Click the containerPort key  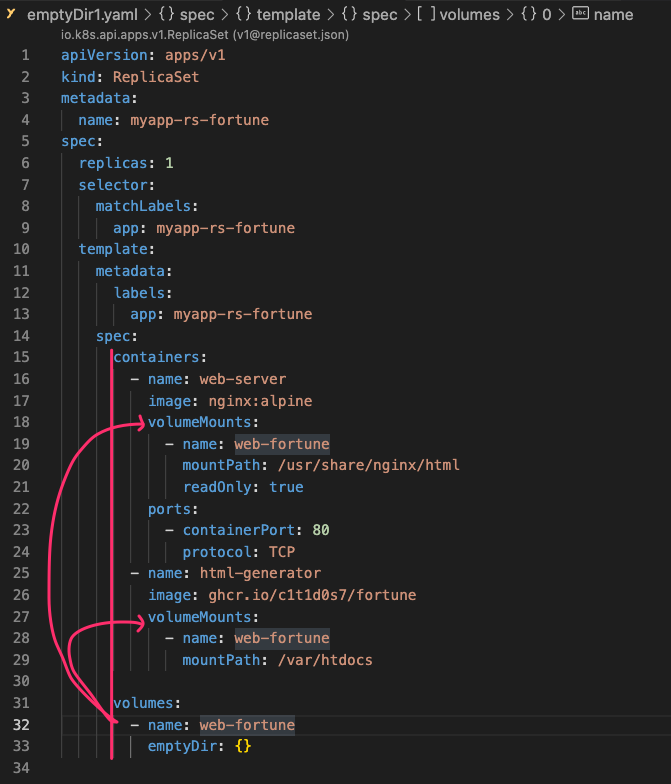click(239, 530)
